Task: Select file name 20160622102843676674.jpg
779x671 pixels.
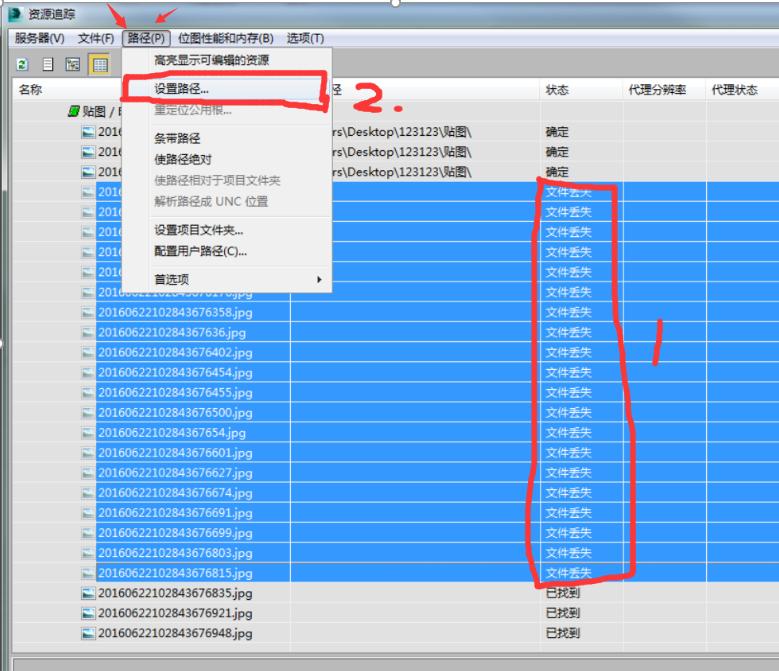Action: point(175,493)
